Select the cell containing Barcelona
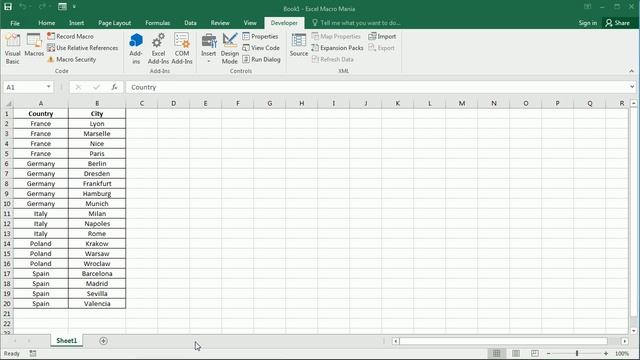This screenshot has height=360, width=640. click(x=97, y=273)
